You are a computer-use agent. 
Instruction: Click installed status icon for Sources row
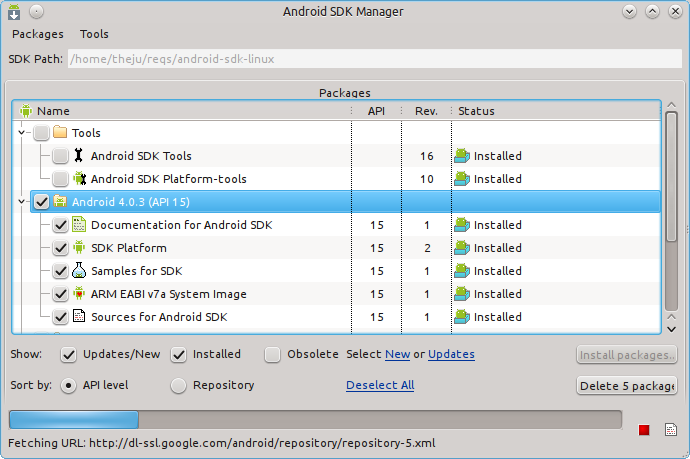click(462, 316)
